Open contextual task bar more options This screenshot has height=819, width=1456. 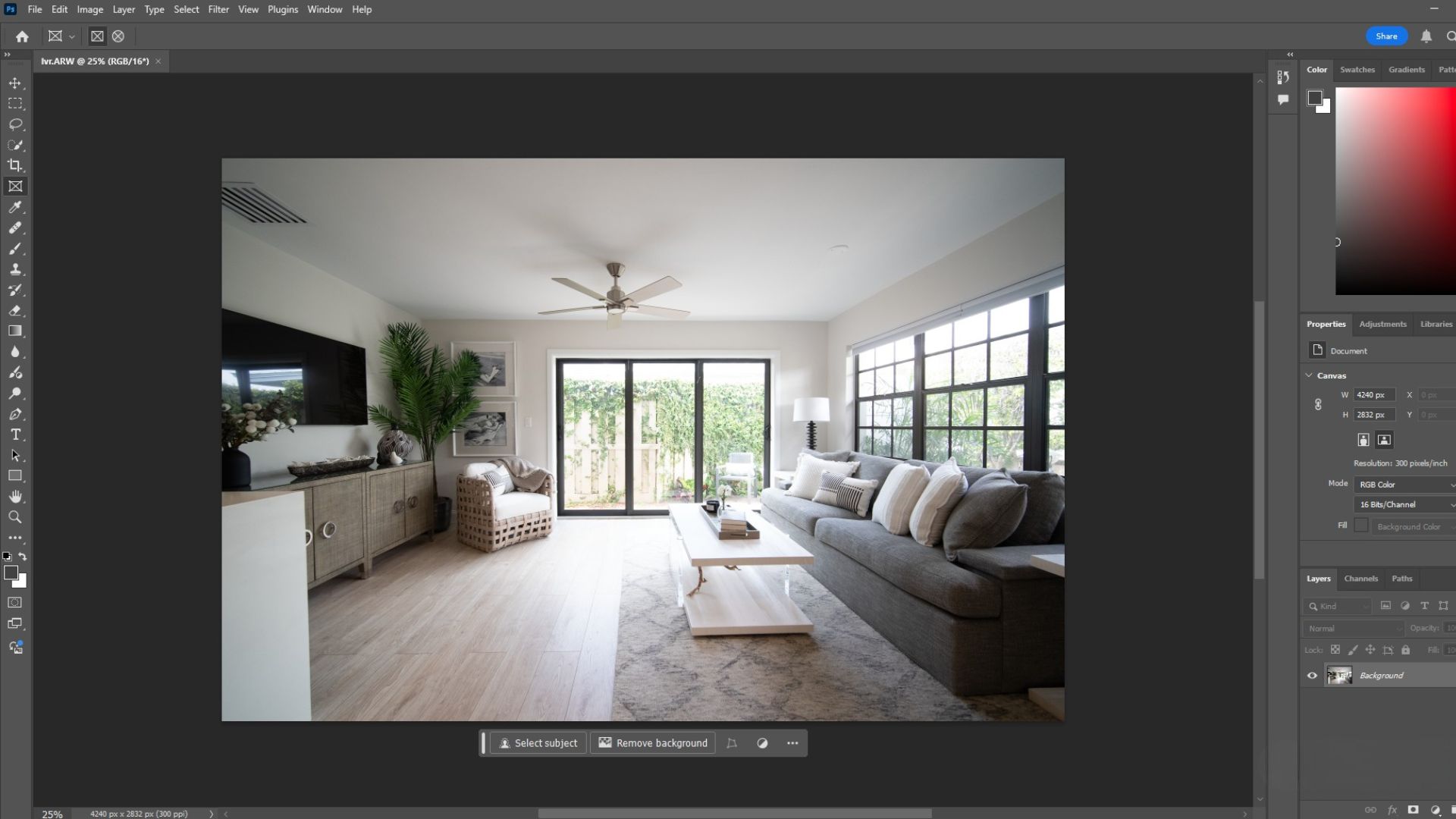(792, 743)
